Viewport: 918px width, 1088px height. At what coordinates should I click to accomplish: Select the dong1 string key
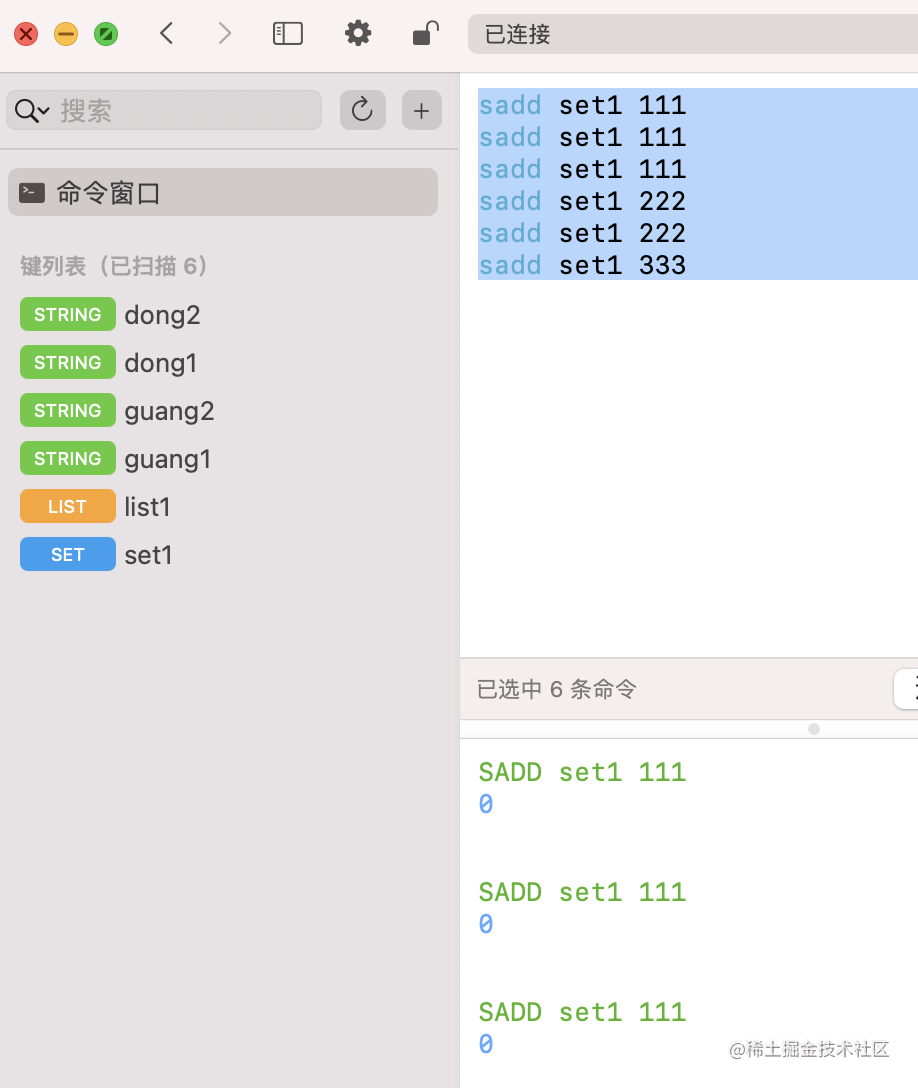[x=160, y=362]
